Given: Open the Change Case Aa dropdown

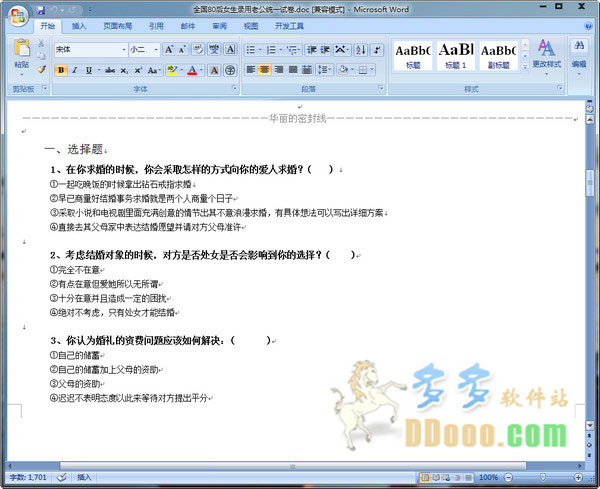Looking at the screenshot, I should (x=154, y=70).
